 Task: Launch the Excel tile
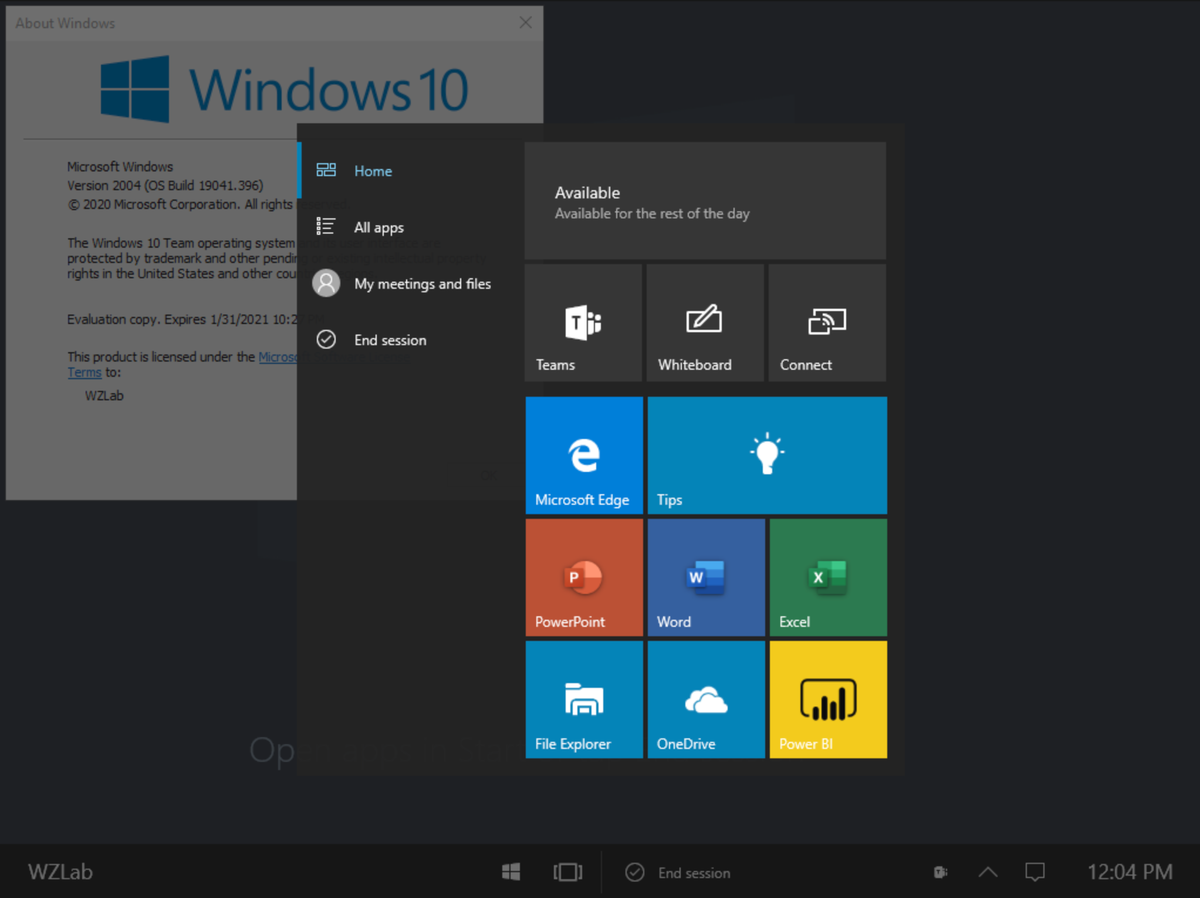click(828, 577)
